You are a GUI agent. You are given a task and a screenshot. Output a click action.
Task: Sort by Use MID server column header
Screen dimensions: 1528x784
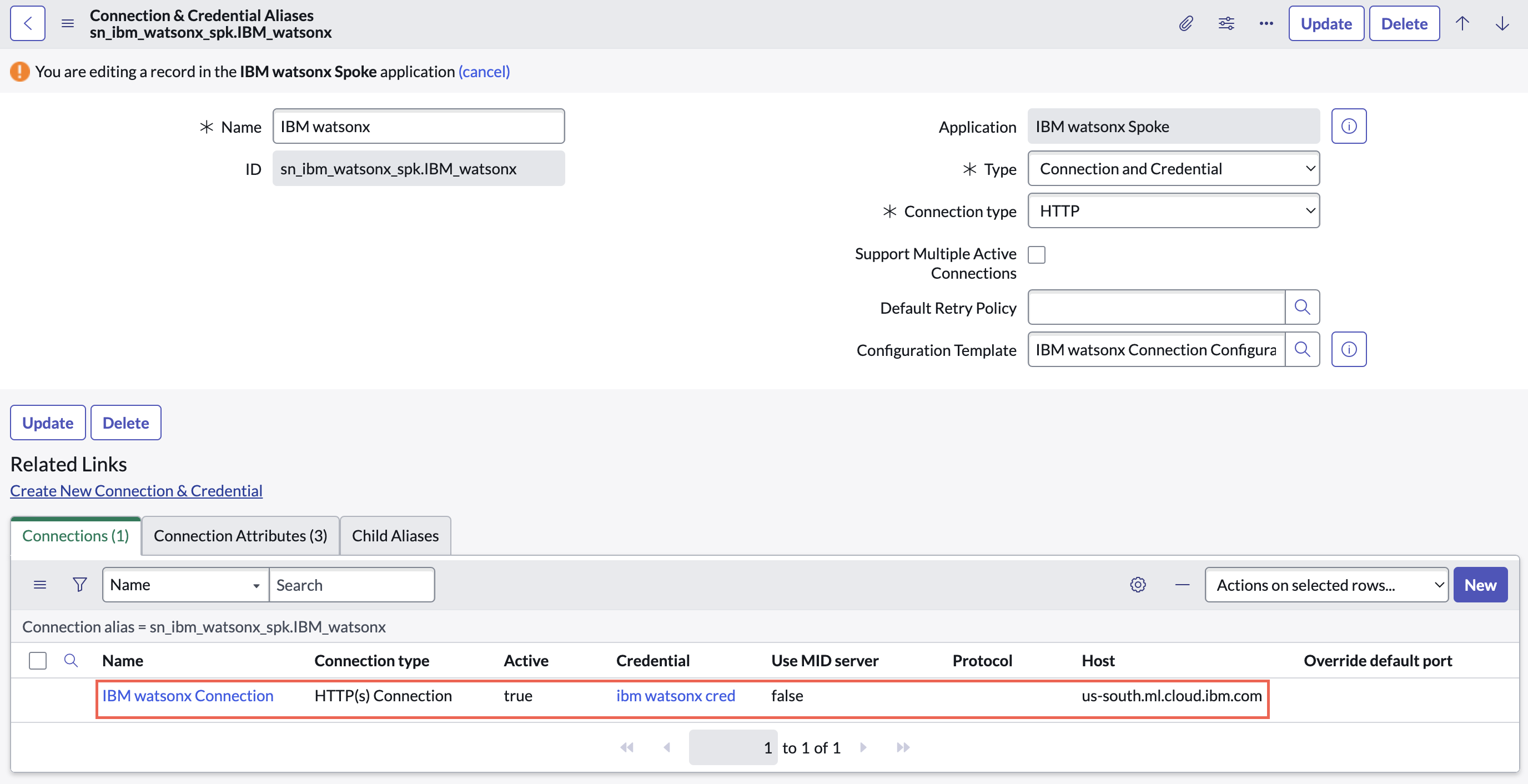(x=825, y=660)
